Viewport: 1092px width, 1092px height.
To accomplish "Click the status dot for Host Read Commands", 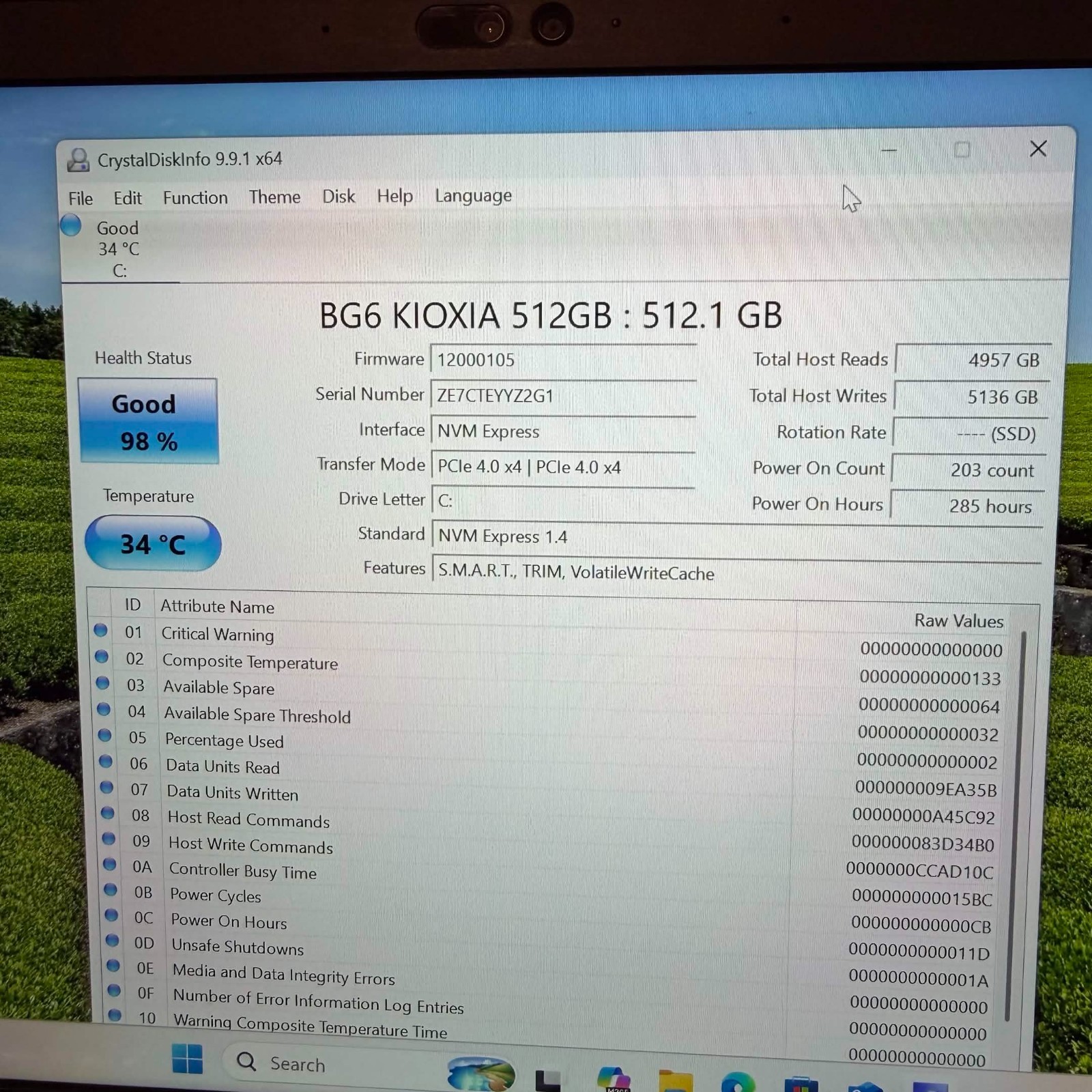I will [107, 813].
